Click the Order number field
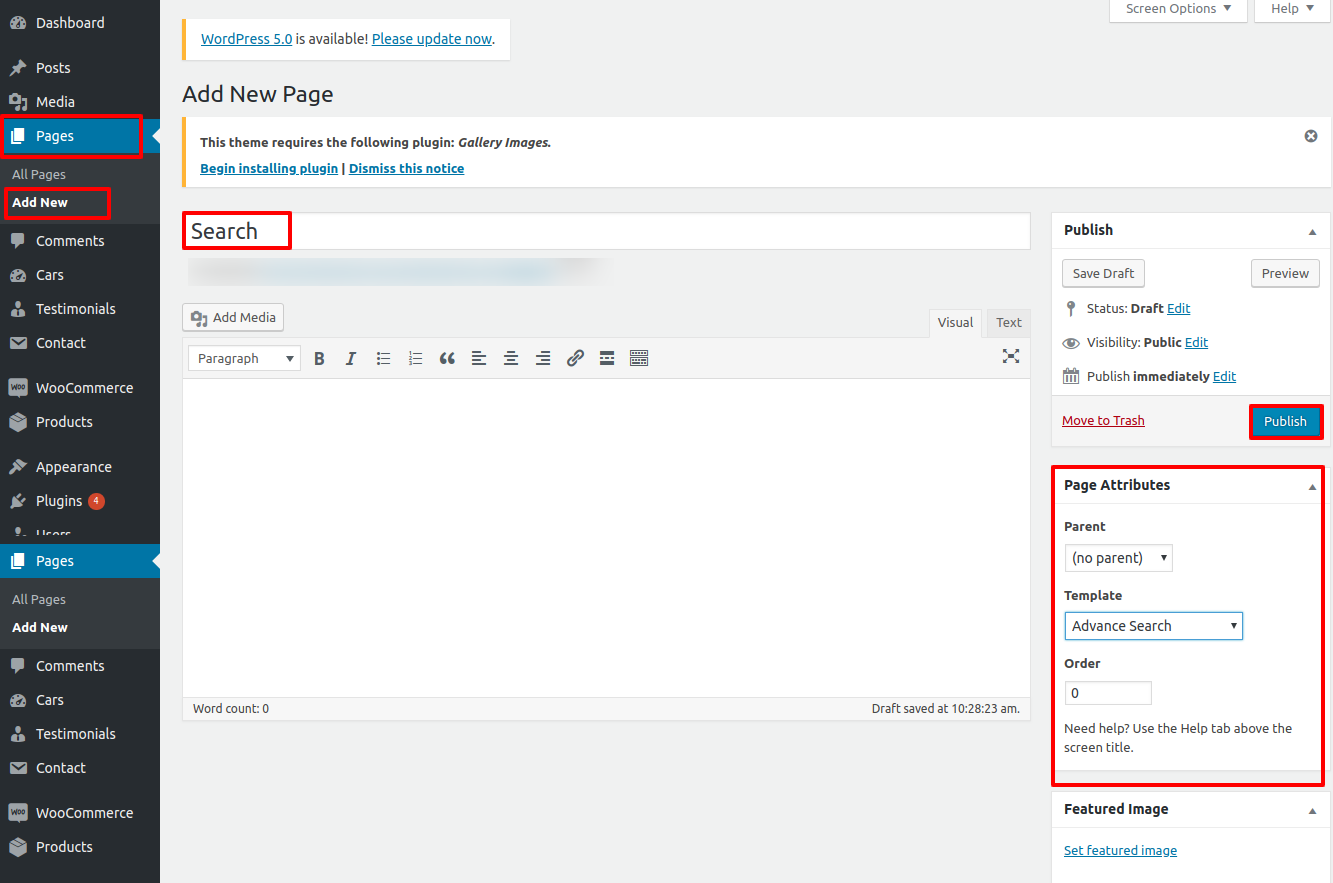Image resolution: width=1333 pixels, height=883 pixels. pyautogui.click(x=1108, y=693)
